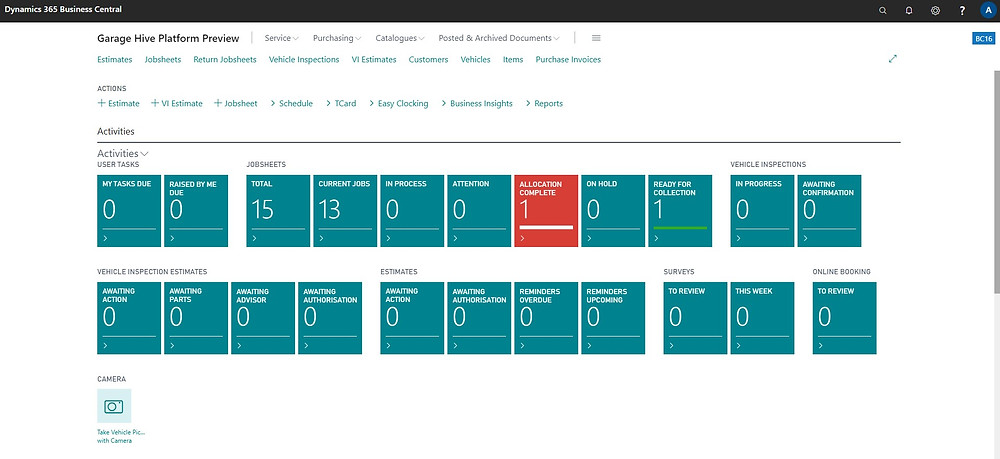
Task: Open Return Jobsheets link
Action: coord(224,59)
